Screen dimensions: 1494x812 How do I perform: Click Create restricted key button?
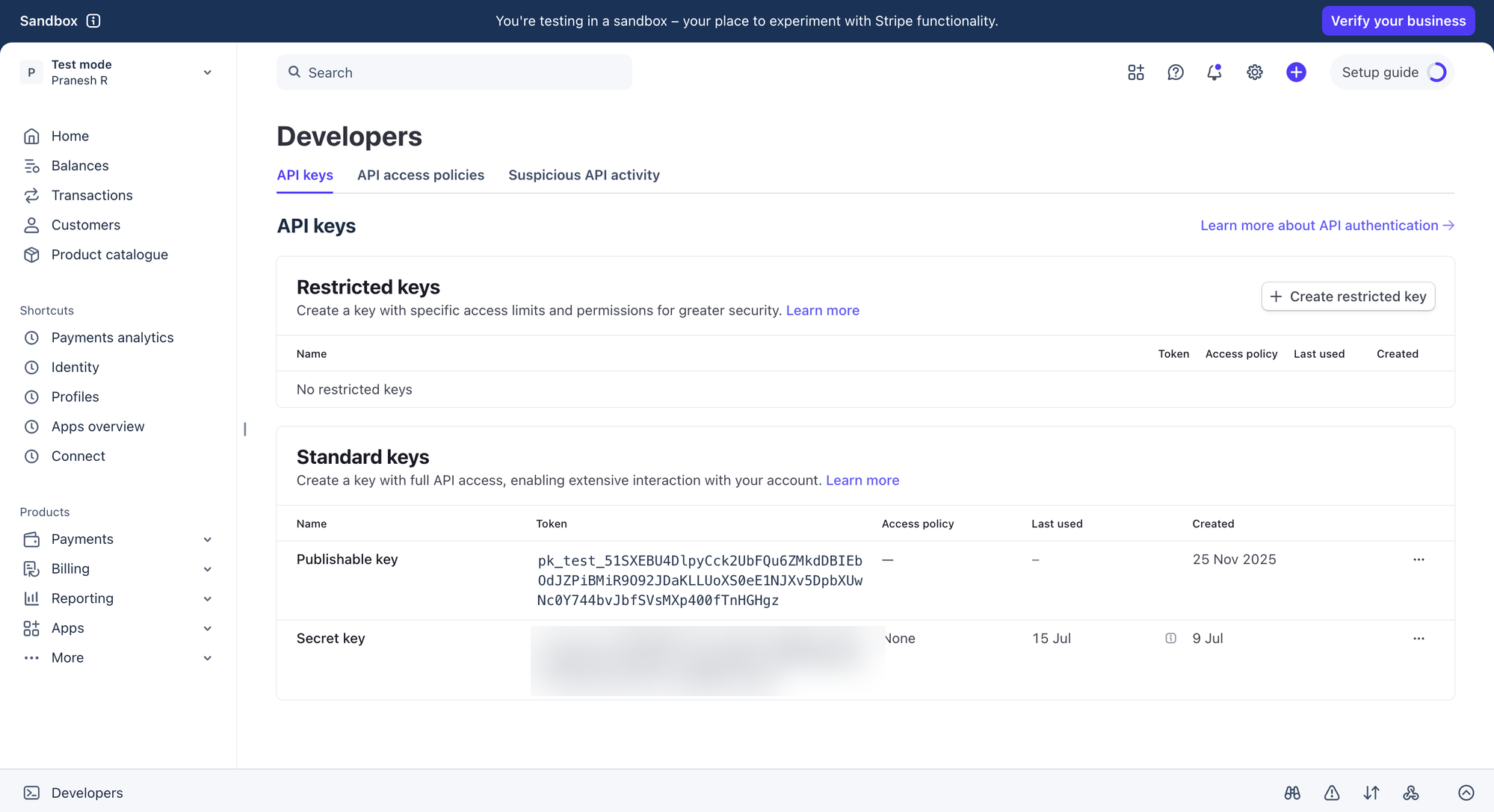click(x=1348, y=297)
